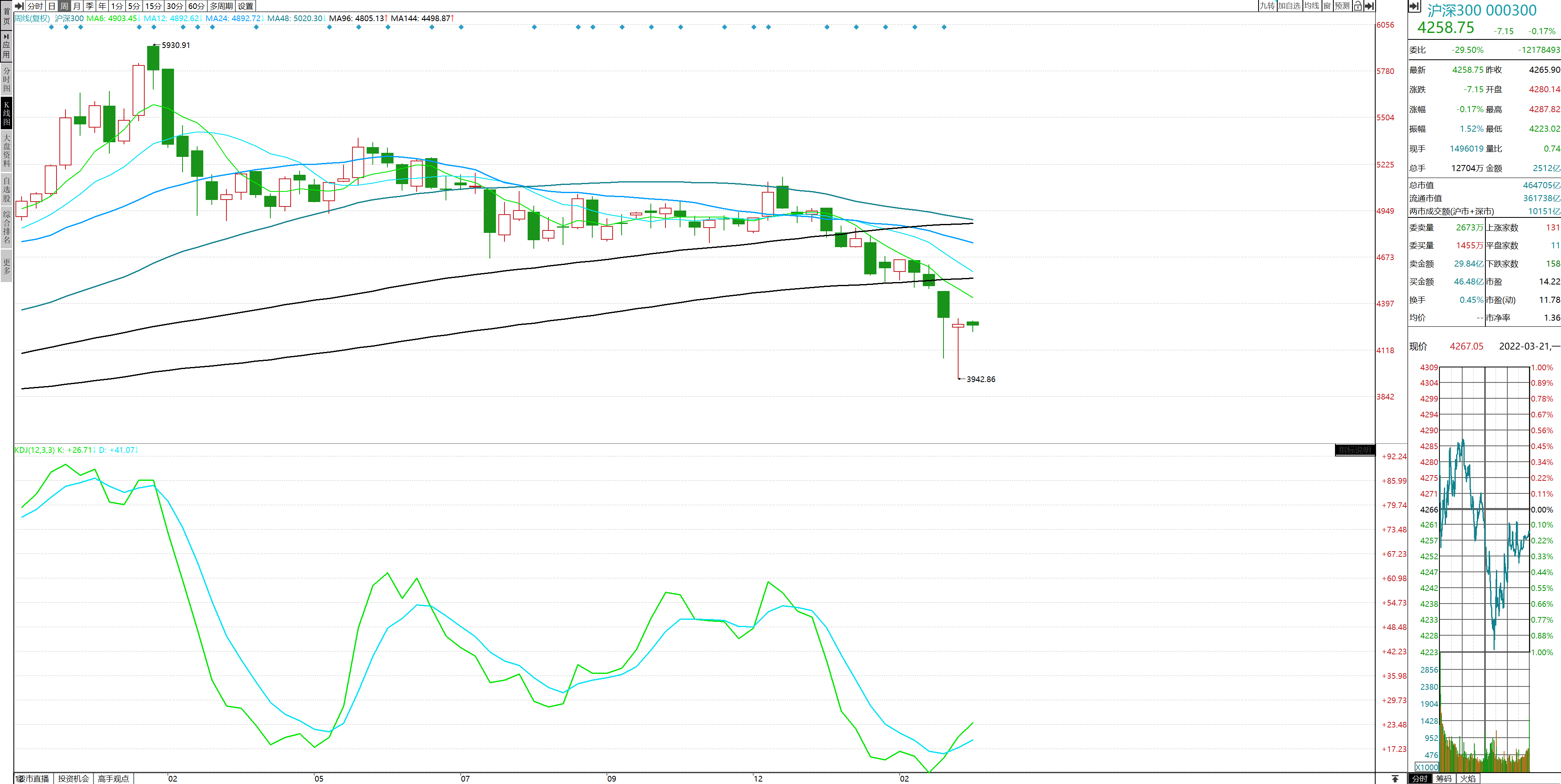1561x784 pixels.
Task: Open the 多周期 multi-period selector
Action: pos(221,6)
